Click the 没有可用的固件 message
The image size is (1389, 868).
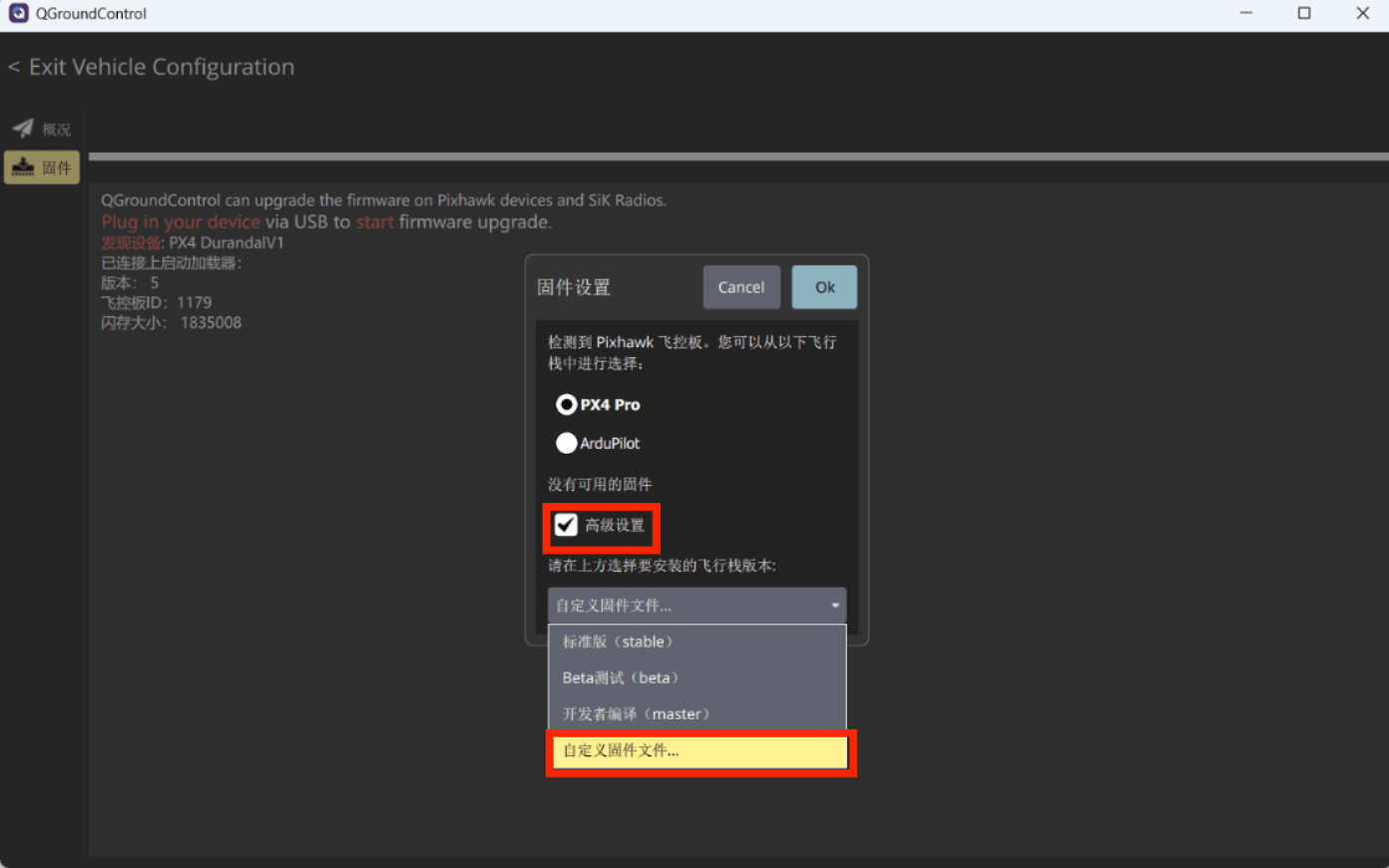click(600, 485)
